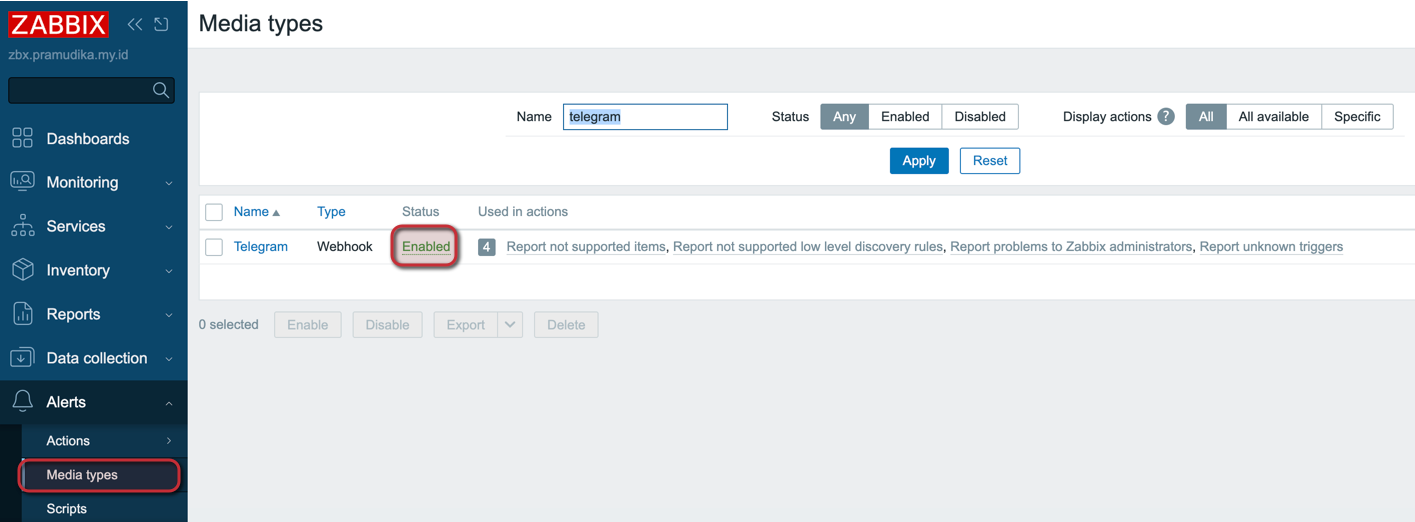Set Display actions to Specific
Screen dimensions: 1415x522
click(x=1357, y=116)
